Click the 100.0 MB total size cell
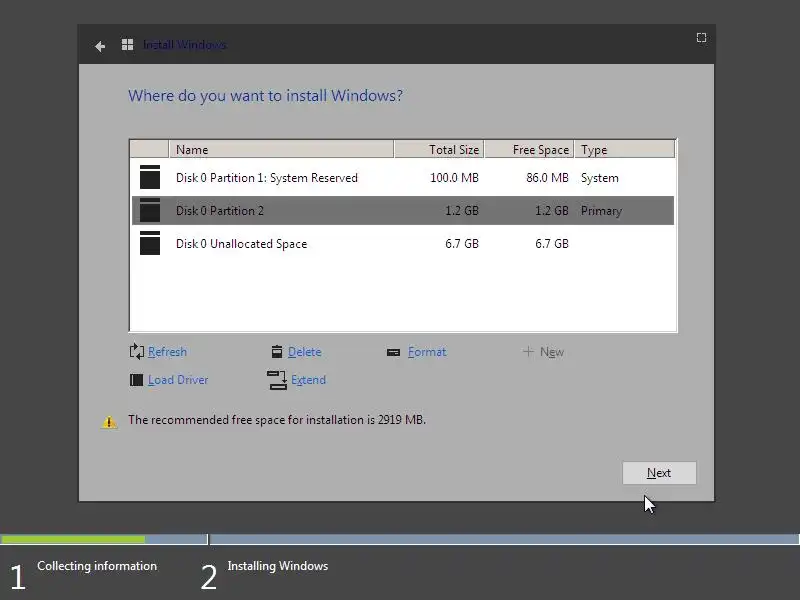The width and height of the screenshot is (800, 600). [x=454, y=178]
